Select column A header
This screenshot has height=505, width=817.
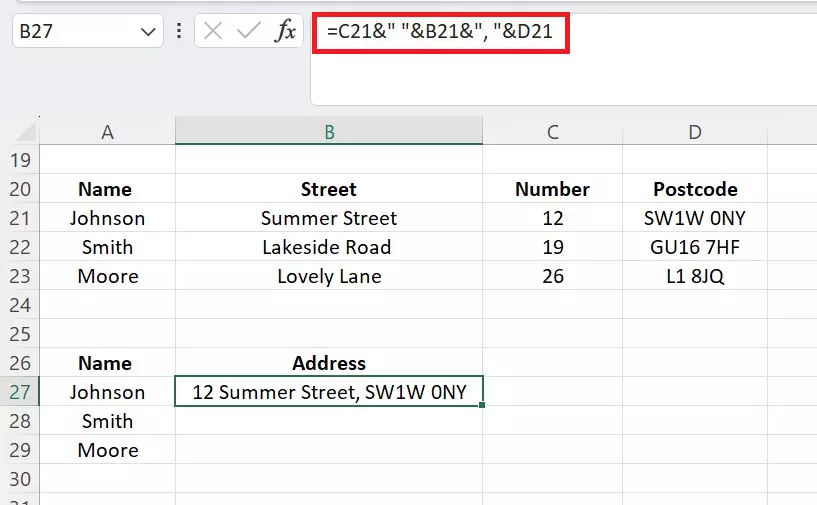tap(107, 131)
